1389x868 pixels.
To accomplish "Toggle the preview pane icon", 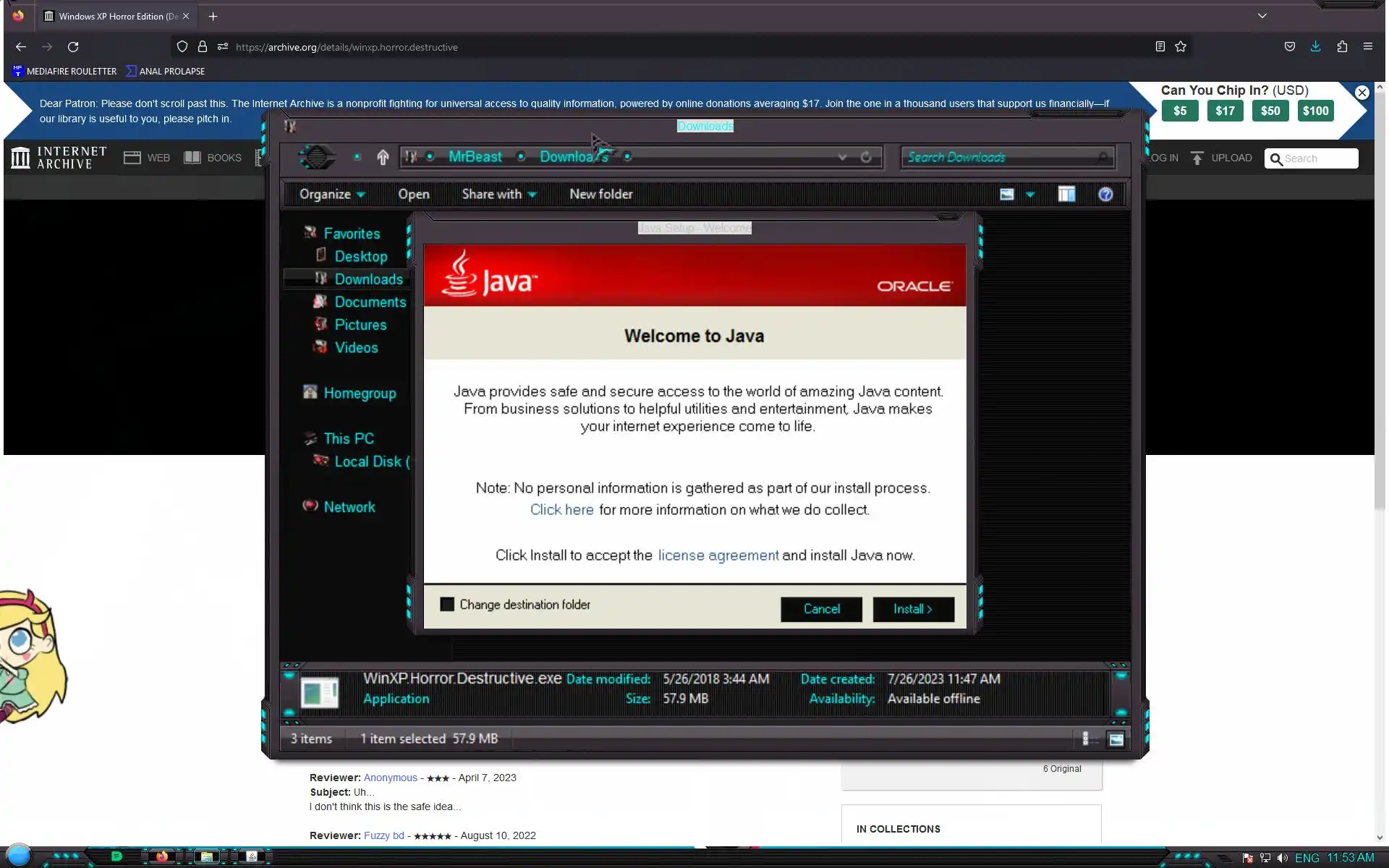I will click(1066, 194).
